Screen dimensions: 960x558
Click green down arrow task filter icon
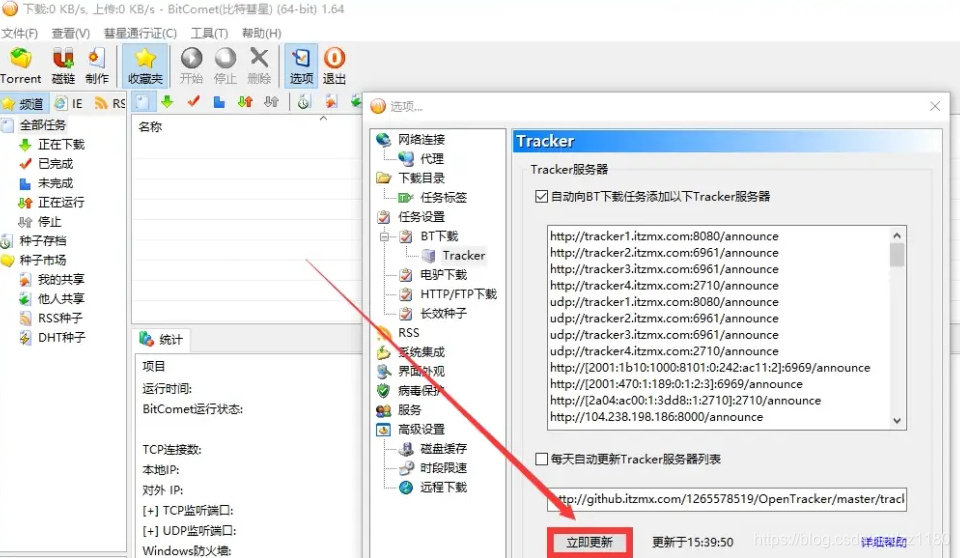(167, 102)
